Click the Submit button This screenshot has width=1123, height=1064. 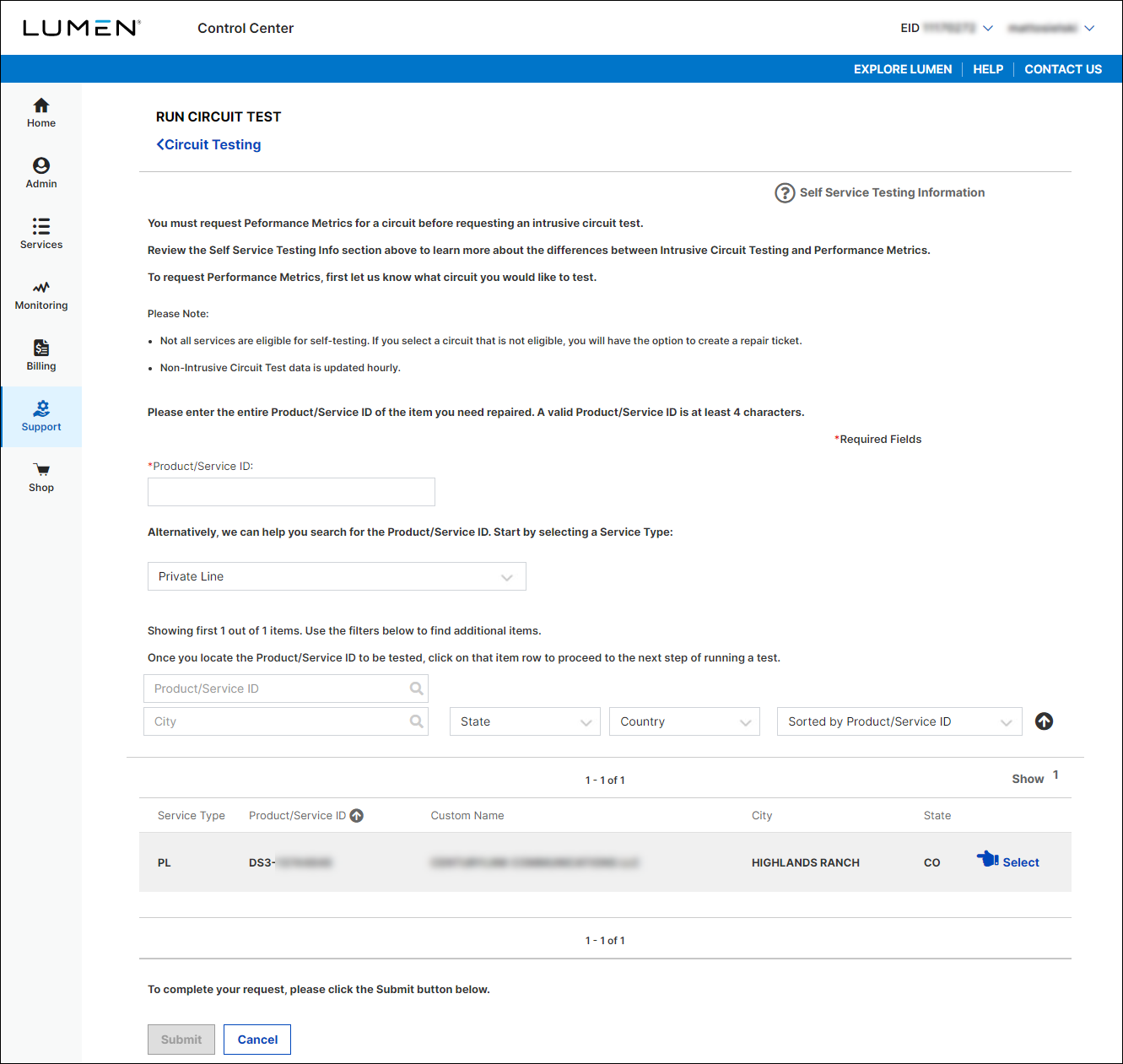[181, 1040]
